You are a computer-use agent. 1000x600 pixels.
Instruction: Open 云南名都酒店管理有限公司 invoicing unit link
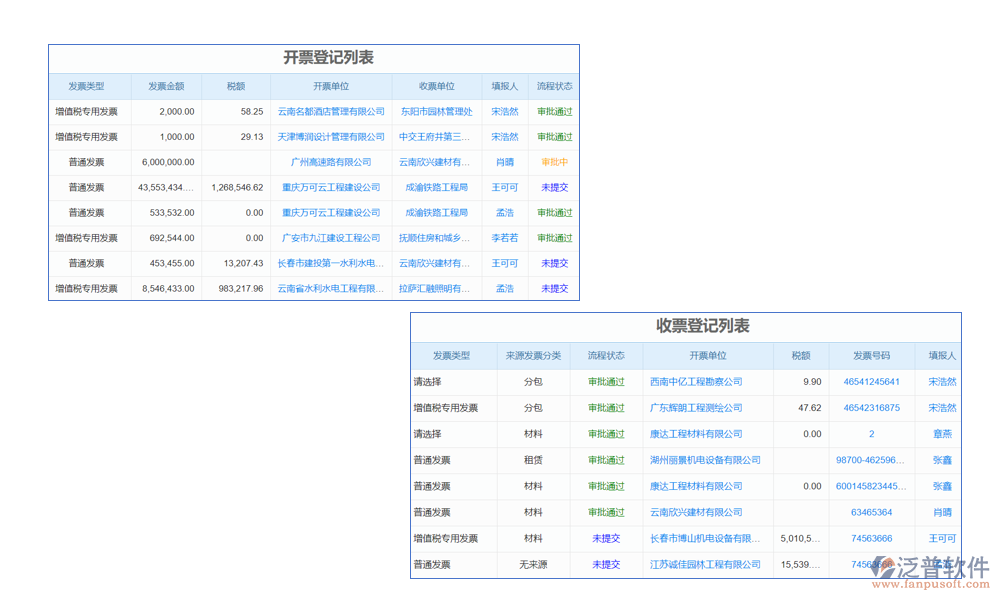(331, 112)
